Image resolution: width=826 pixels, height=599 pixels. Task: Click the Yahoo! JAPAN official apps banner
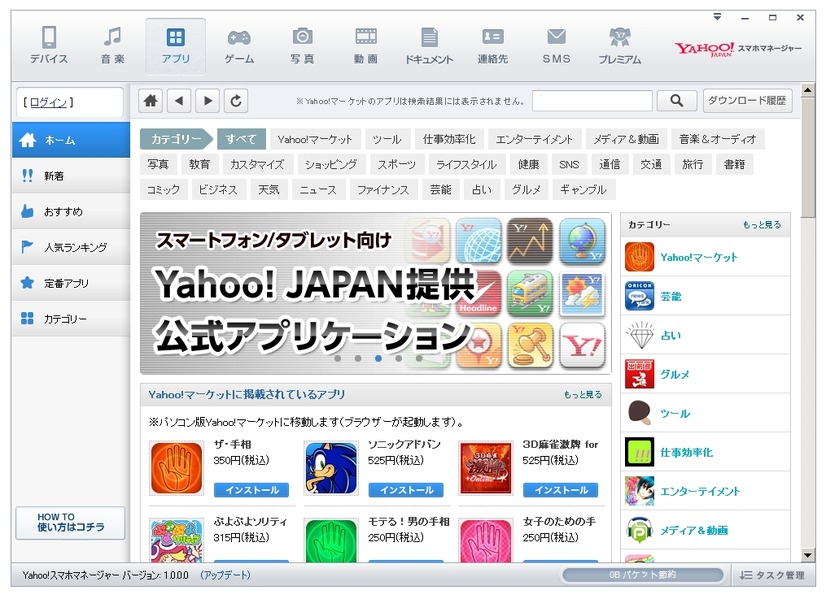pos(376,293)
